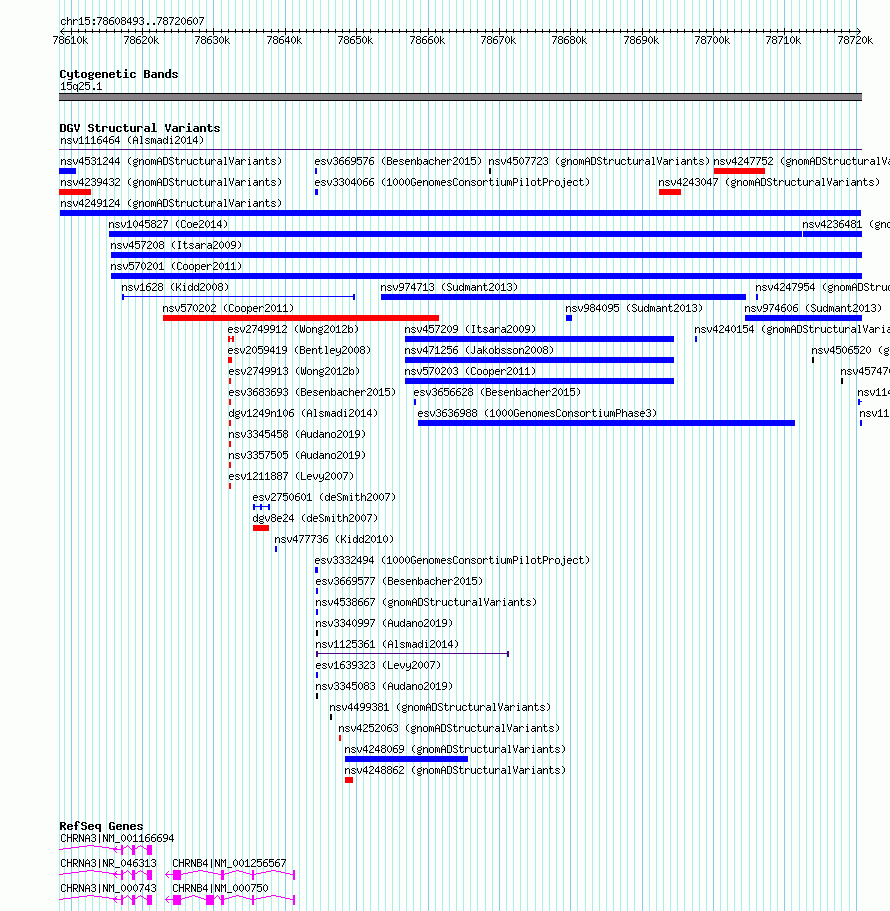890x911 pixels.
Task: Select the red nsv4248862 variant bar
Action: 349,780
